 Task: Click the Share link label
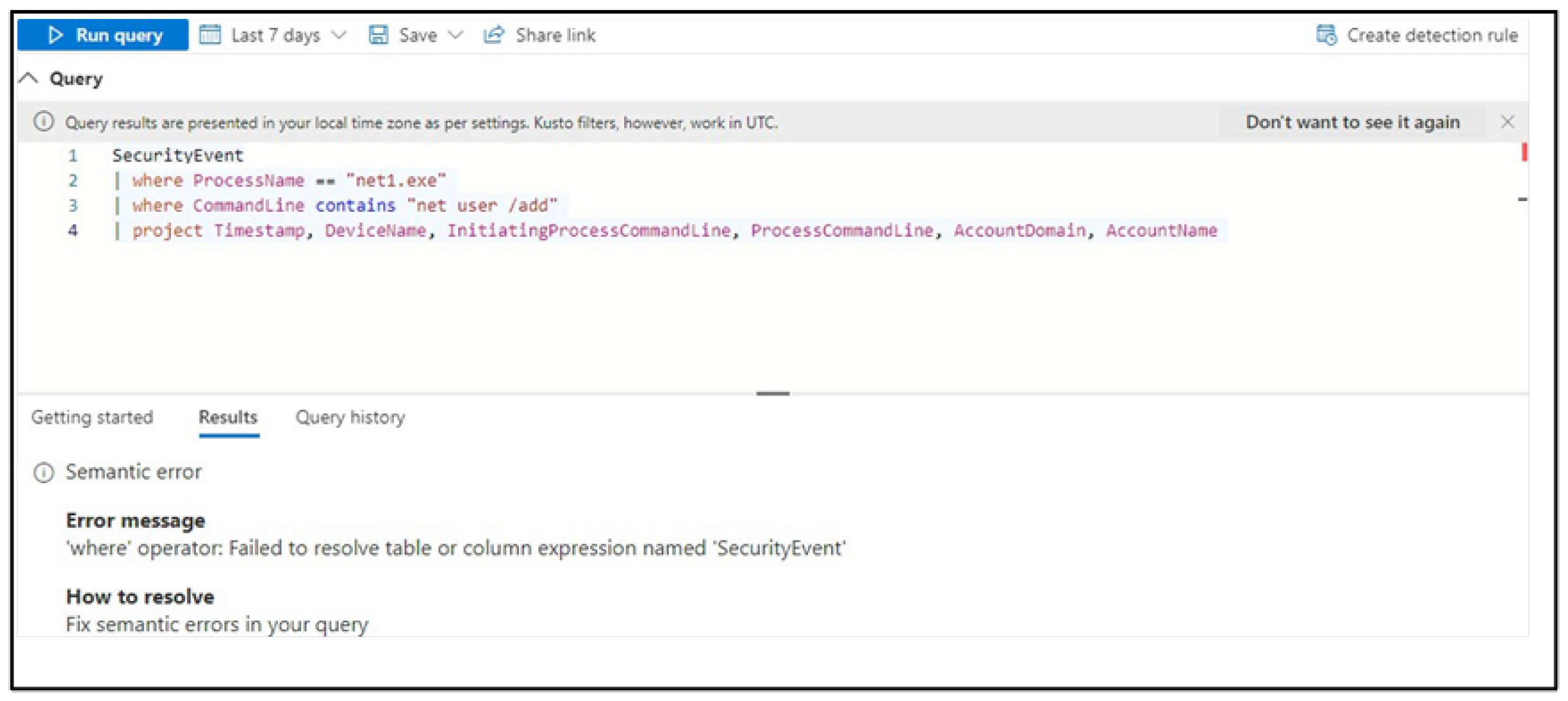[x=555, y=35]
